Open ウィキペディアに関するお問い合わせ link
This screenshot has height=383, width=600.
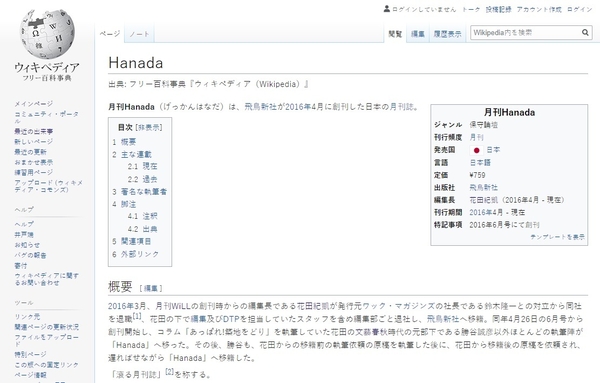(47, 279)
